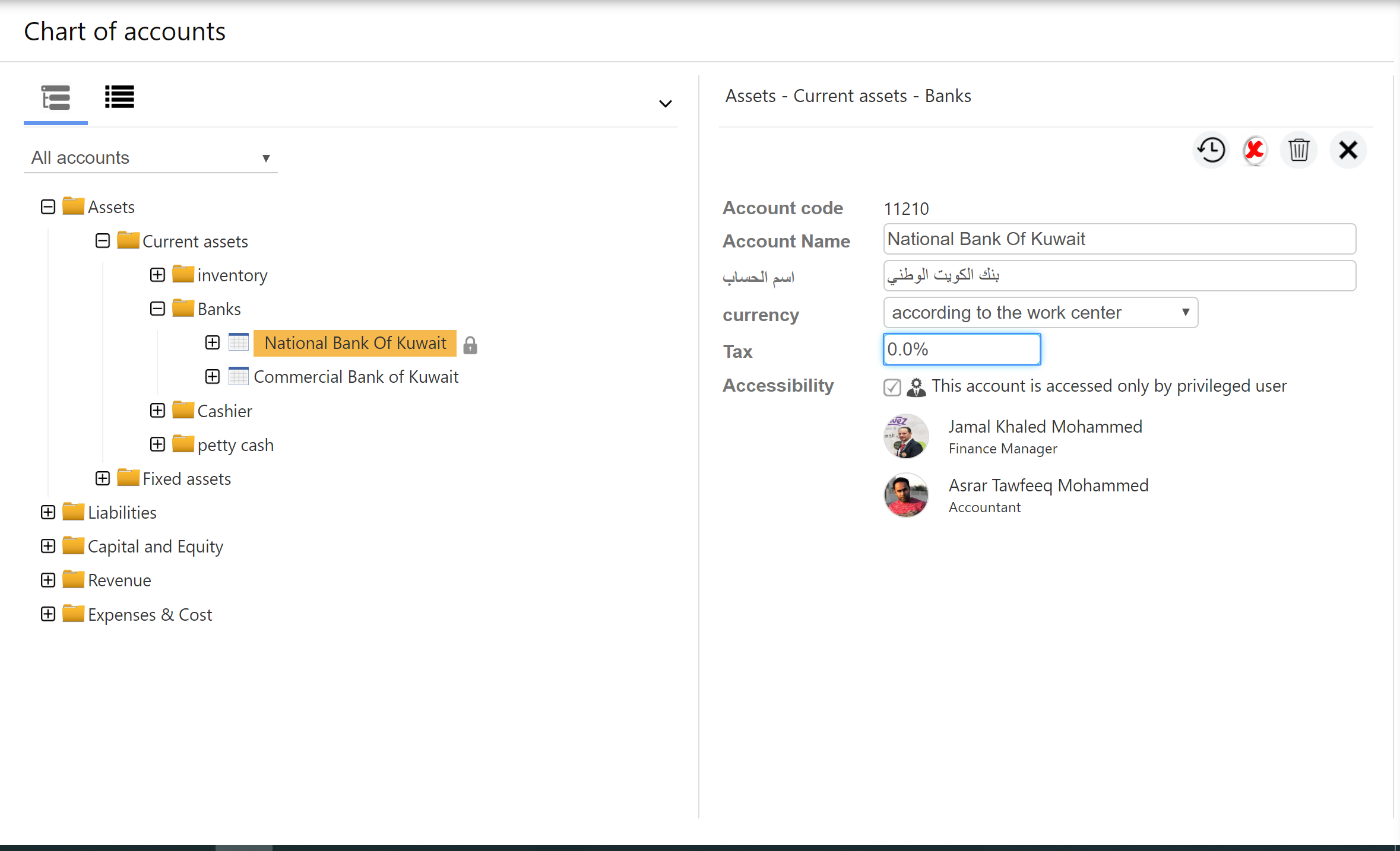Click Jamal Khaled Mohammed's avatar

pos(906,437)
